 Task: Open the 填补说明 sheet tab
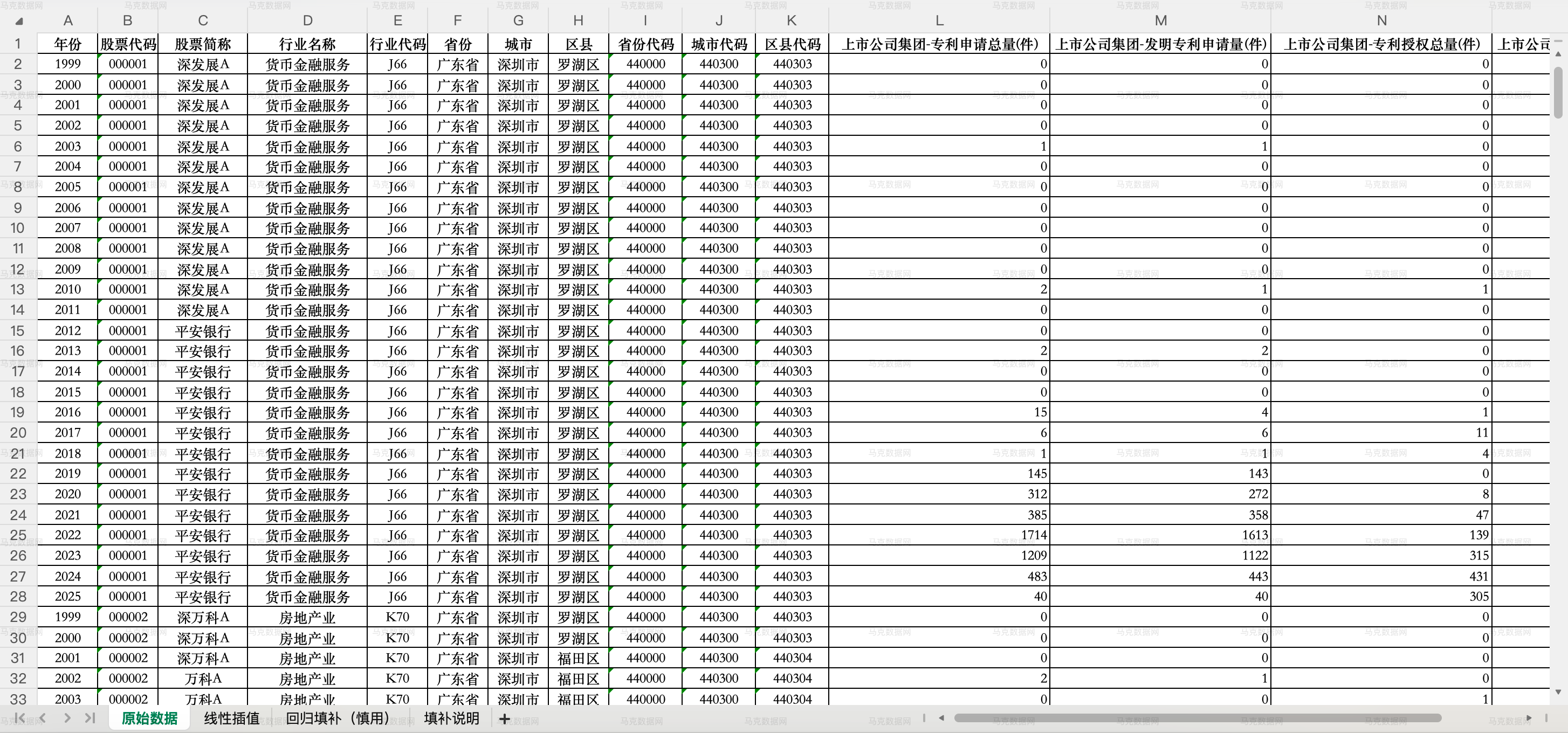[x=452, y=718]
